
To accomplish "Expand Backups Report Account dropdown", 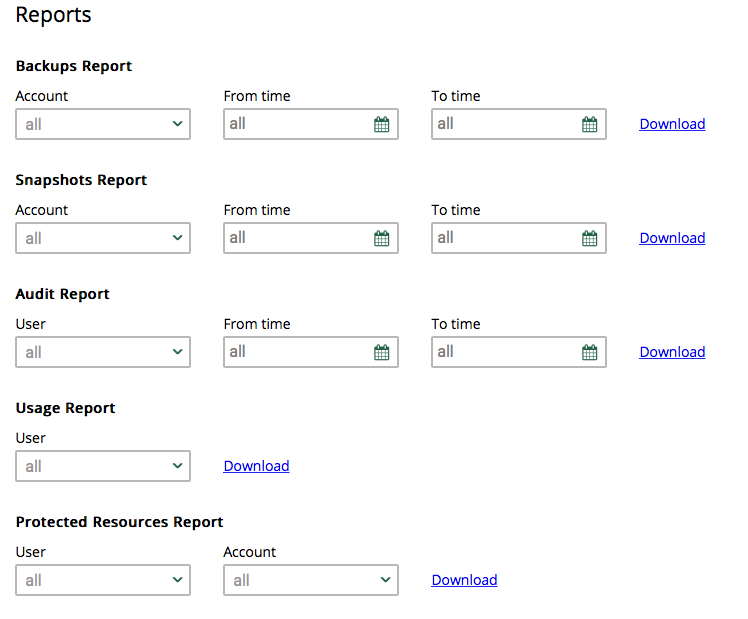I will click(103, 124).
